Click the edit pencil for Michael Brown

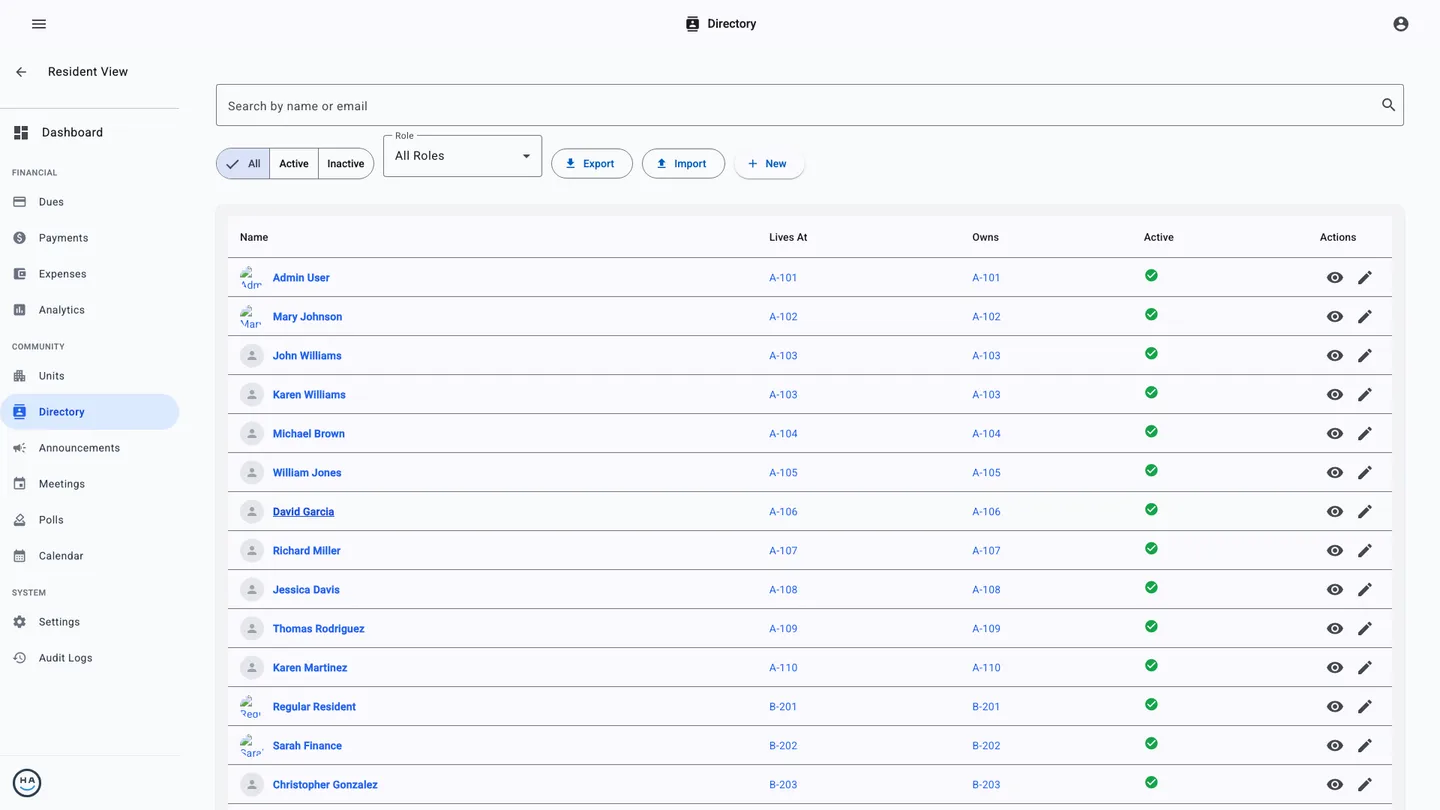[x=1365, y=434]
